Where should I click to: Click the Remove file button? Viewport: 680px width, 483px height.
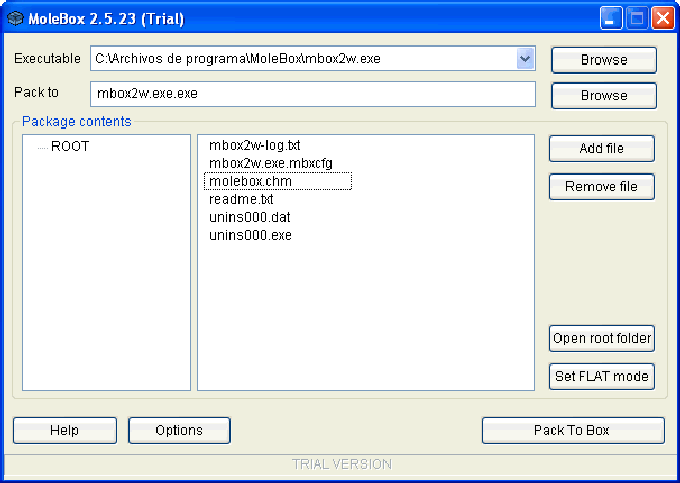pyautogui.click(x=602, y=186)
